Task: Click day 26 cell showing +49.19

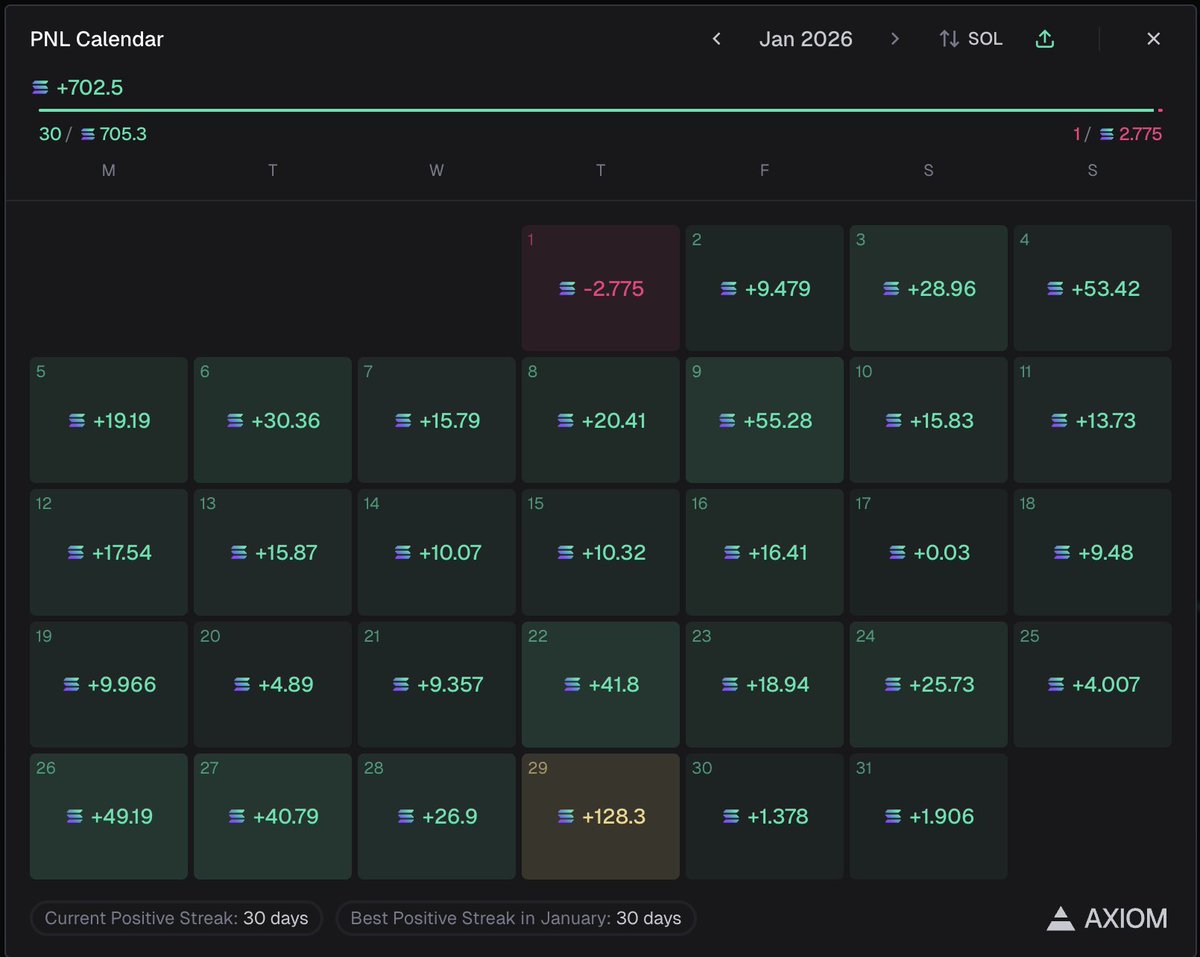Action: click(109, 816)
